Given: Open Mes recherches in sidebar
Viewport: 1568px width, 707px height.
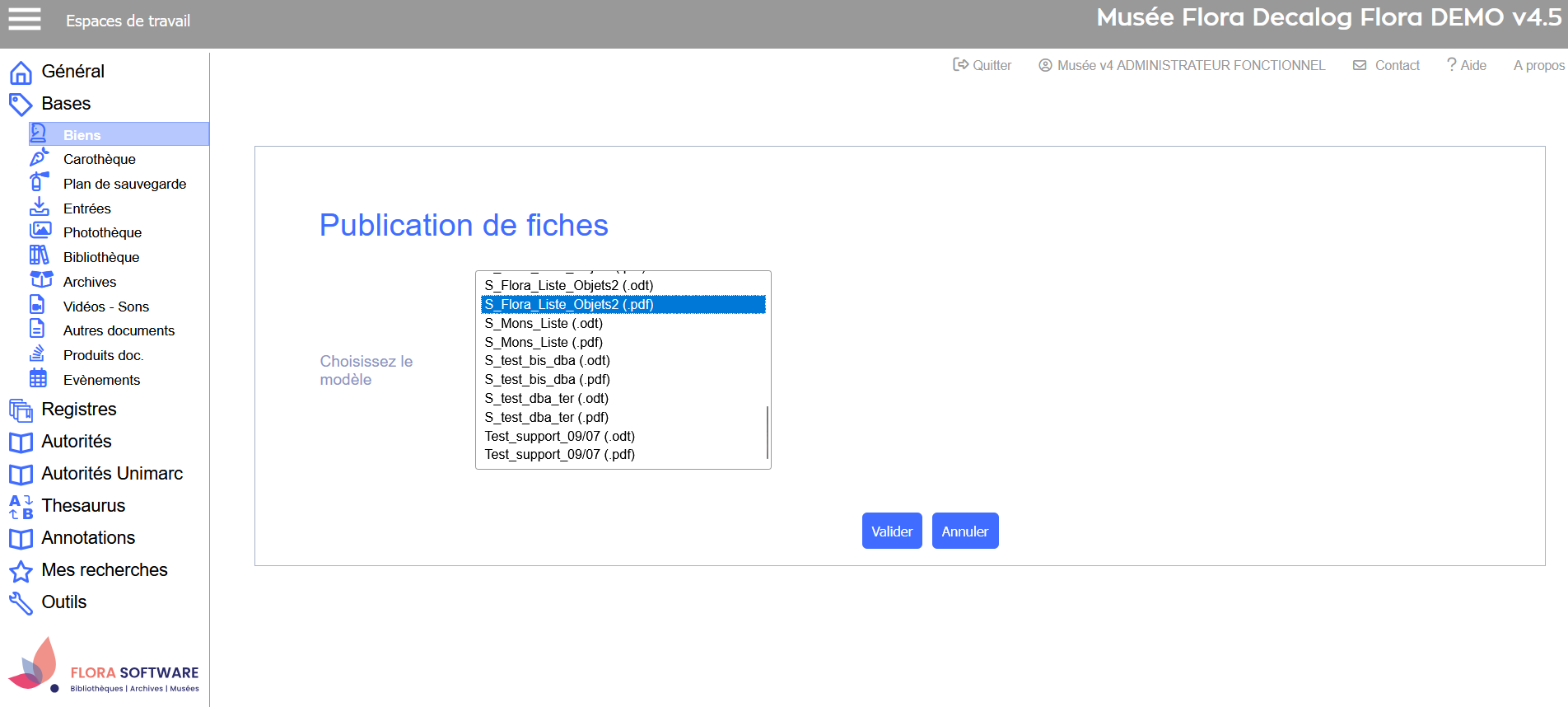Looking at the screenshot, I should click(105, 570).
